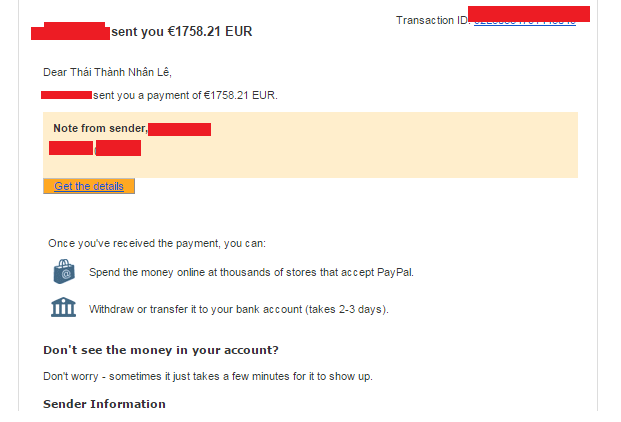Click the shopping bag icon
Screen dimensions: 621x422
(x=63, y=272)
